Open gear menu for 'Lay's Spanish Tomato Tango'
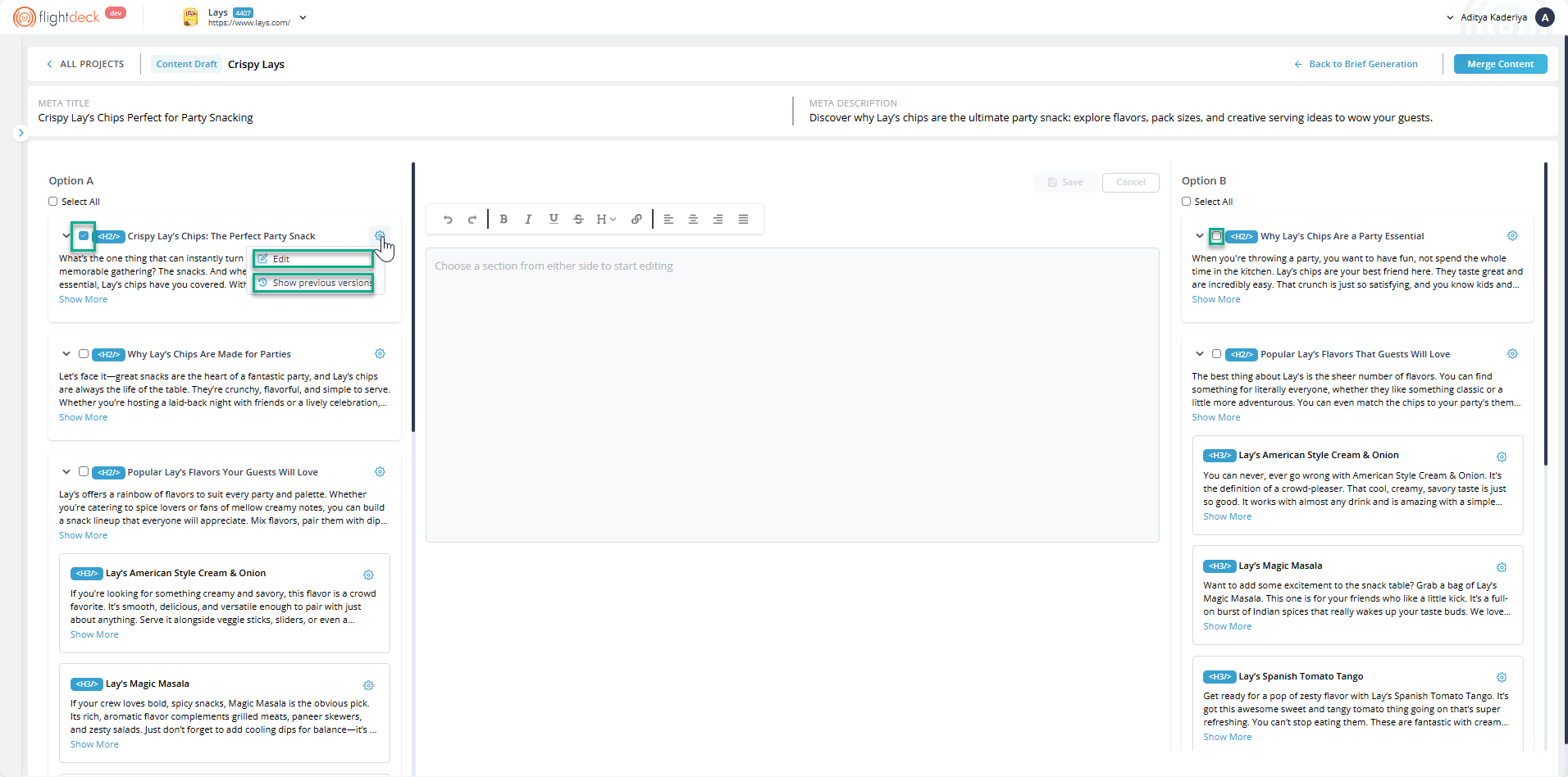The width and height of the screenshot is (1568, 777). coord(1501,678)
